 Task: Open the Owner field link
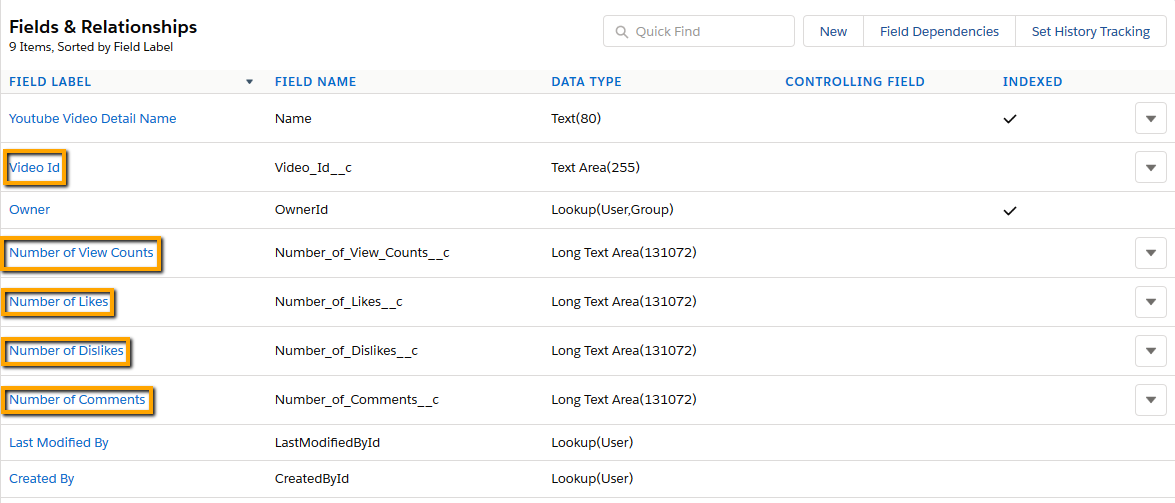click(29, 210)
